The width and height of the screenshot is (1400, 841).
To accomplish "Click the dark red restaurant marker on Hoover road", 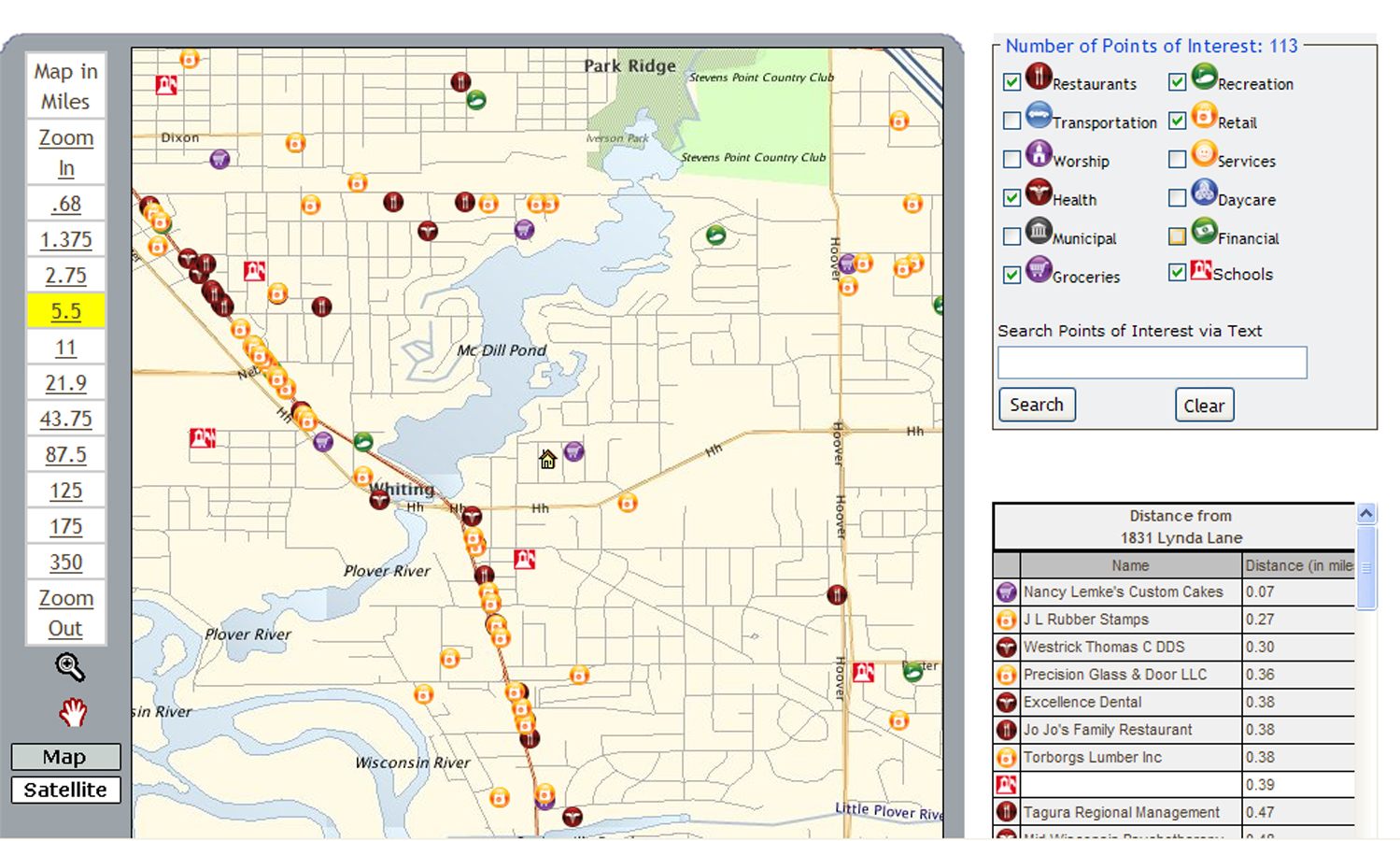I will [x=837, y=594].
